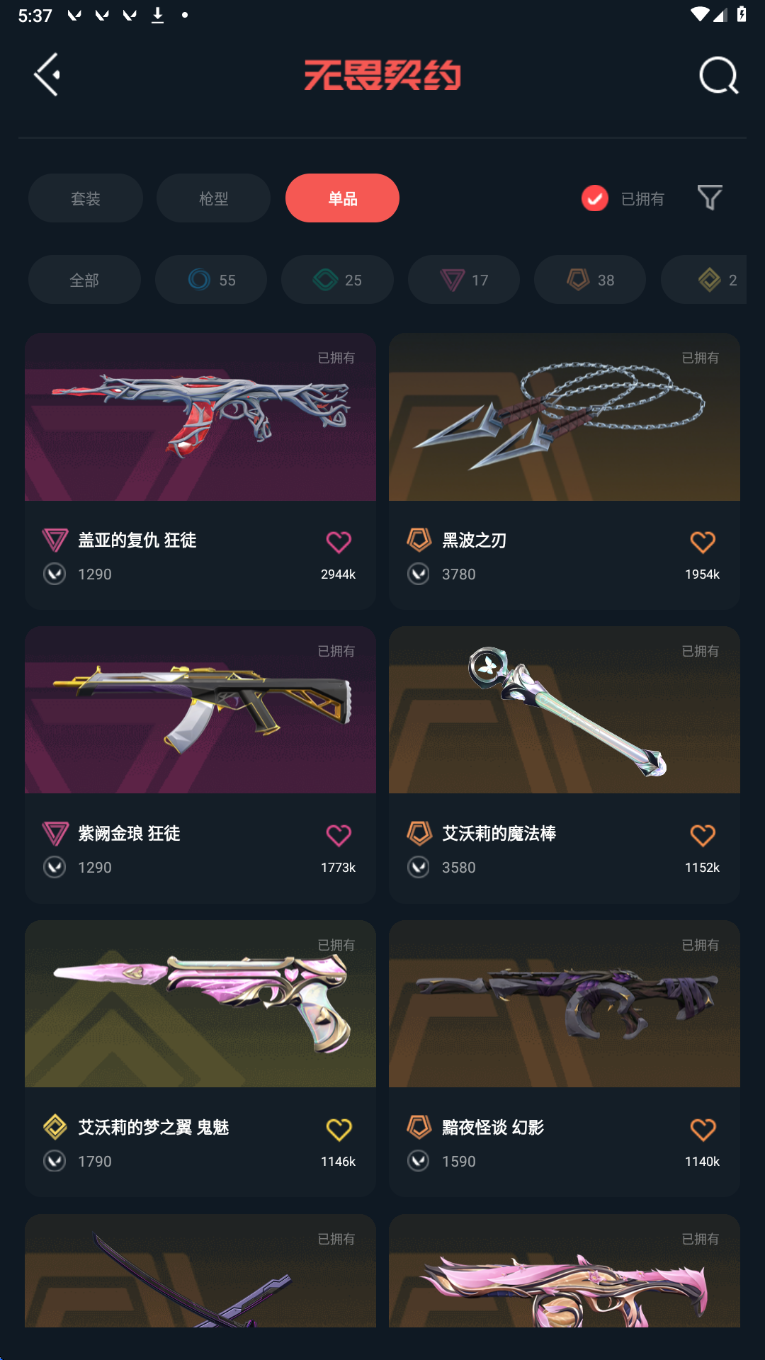
Task: Filter by green diamond tier 25
Action: 337,280
